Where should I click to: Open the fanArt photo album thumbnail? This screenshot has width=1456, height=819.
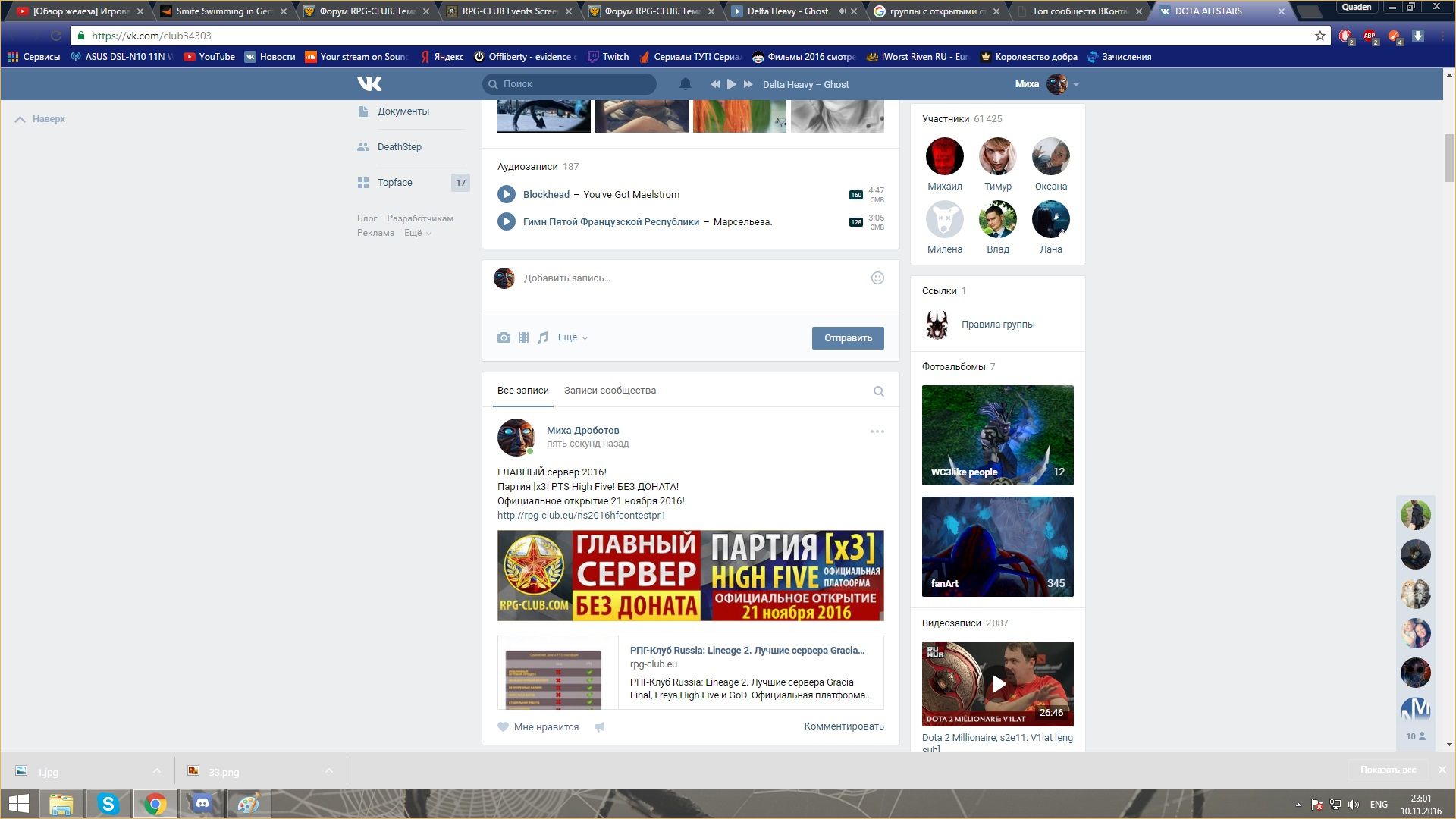tap(997, 546)
